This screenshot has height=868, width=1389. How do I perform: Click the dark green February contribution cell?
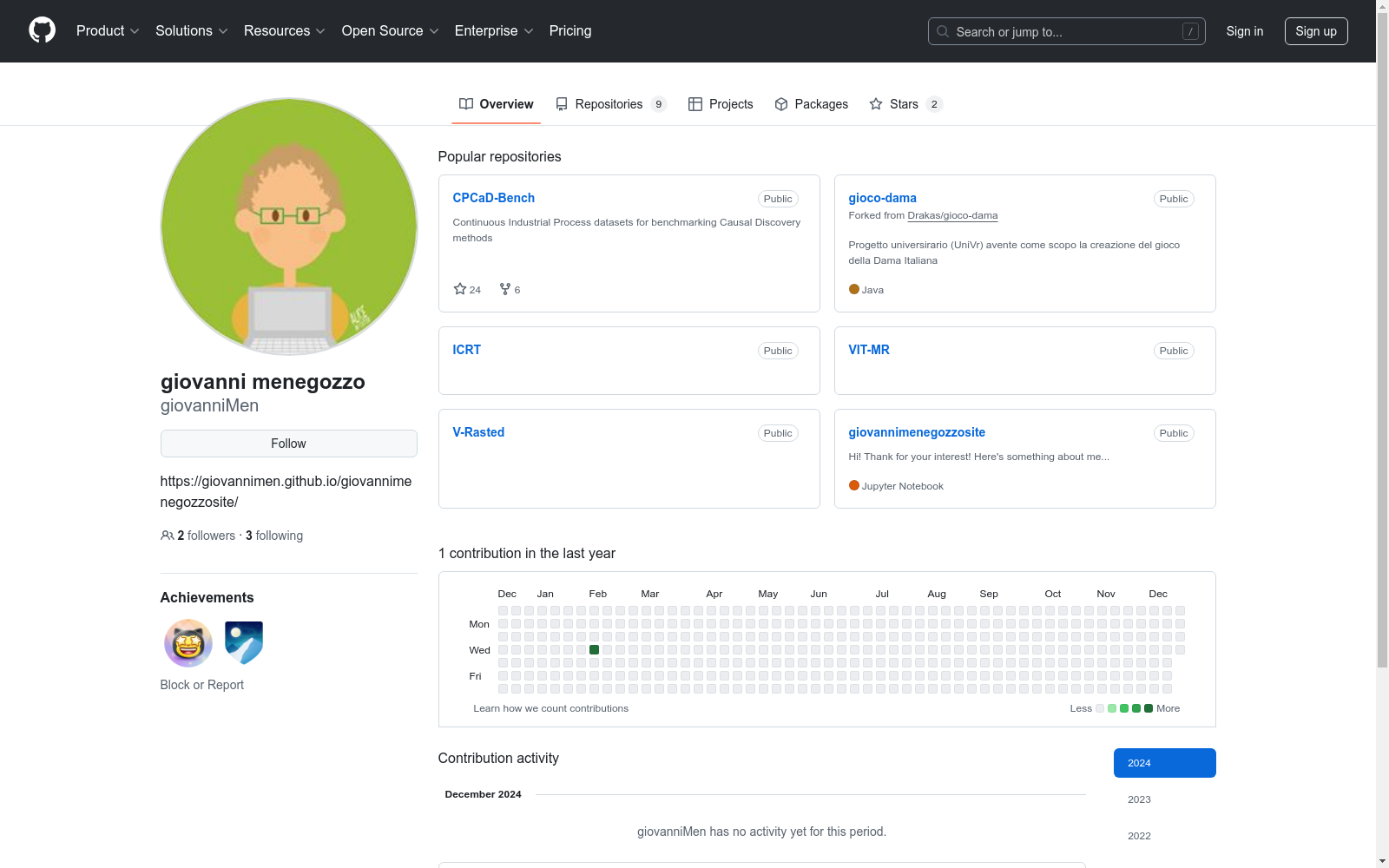pos(595,649)
